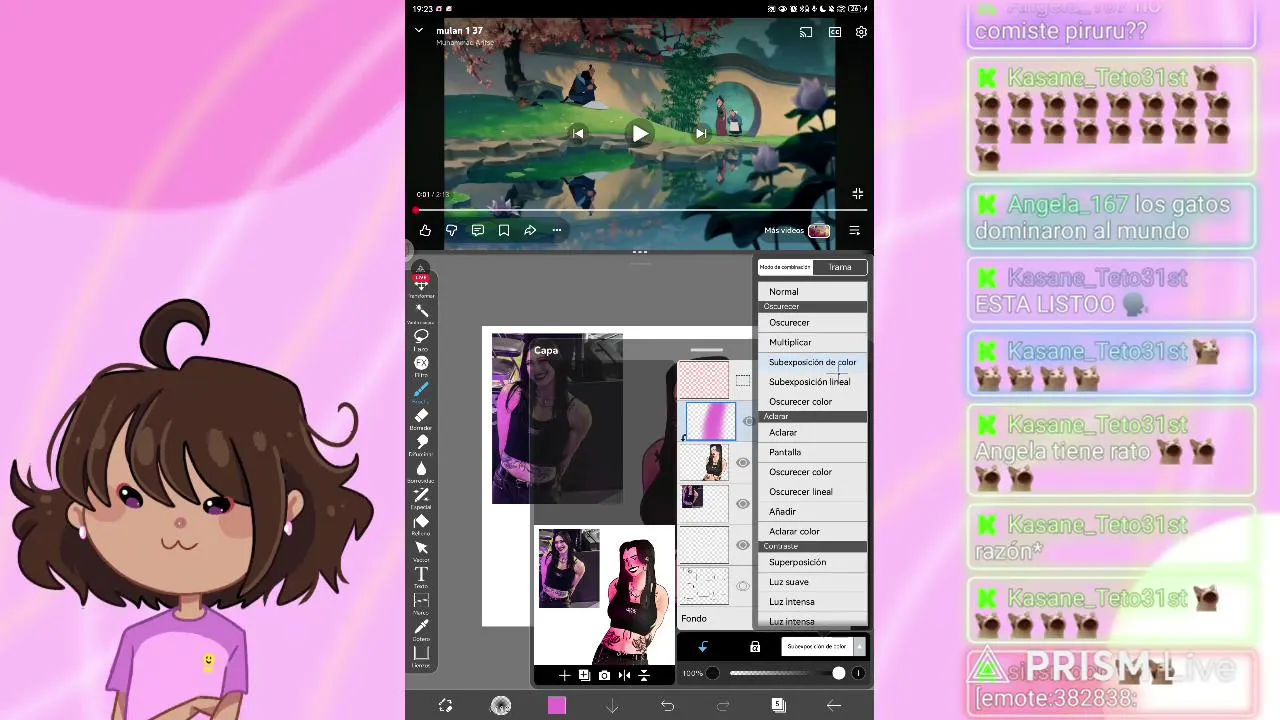
Task: Choose Subexposición lineal blend mode
Action: coord(812,382)
